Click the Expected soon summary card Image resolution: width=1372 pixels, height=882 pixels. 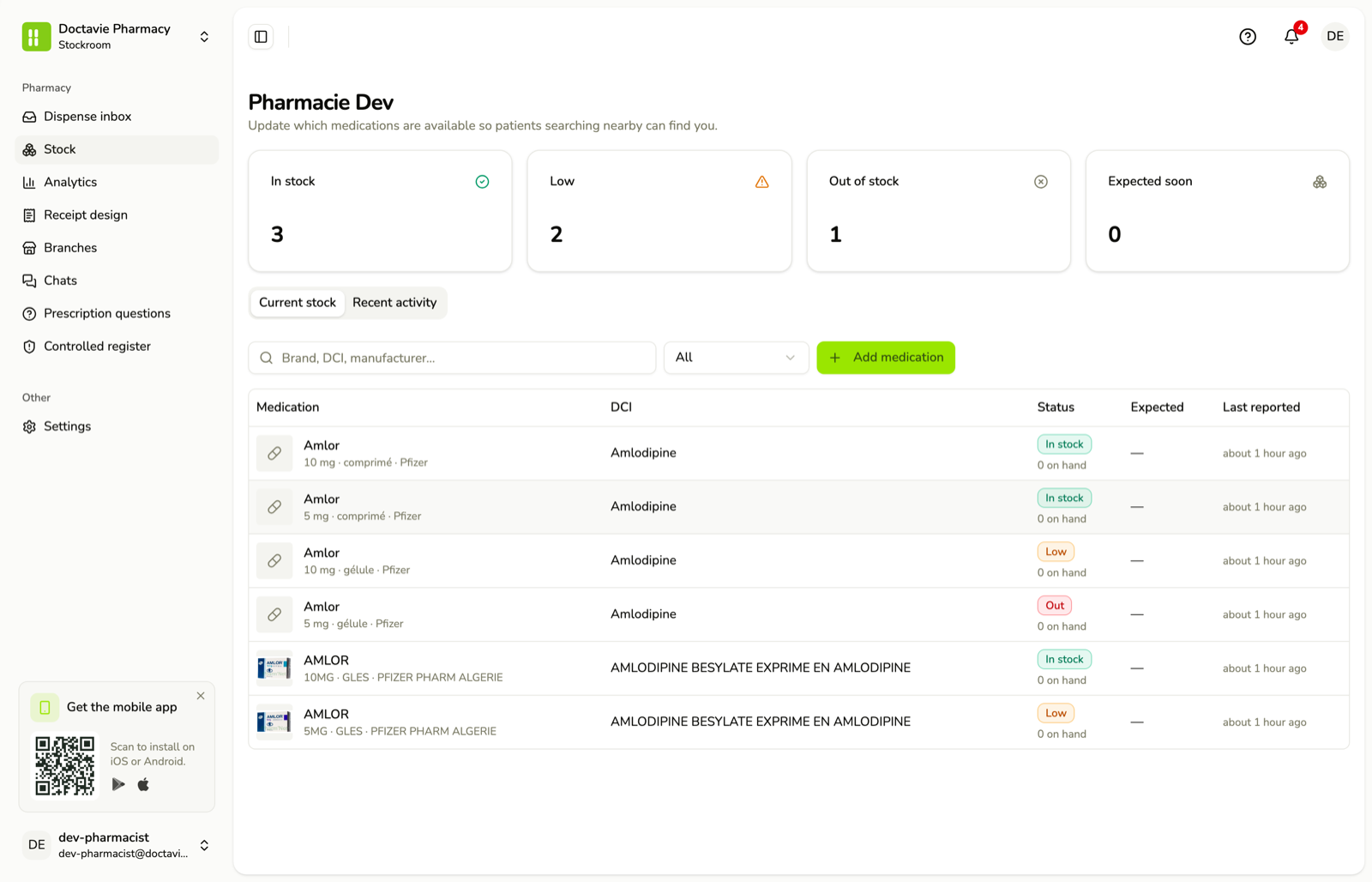click(1218, 211)
